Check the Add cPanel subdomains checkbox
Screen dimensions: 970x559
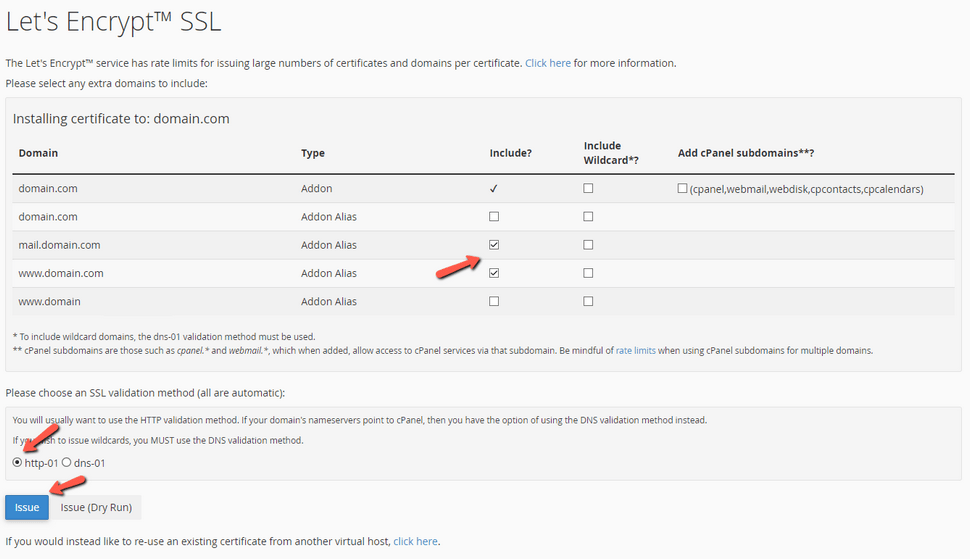[682, 188]
